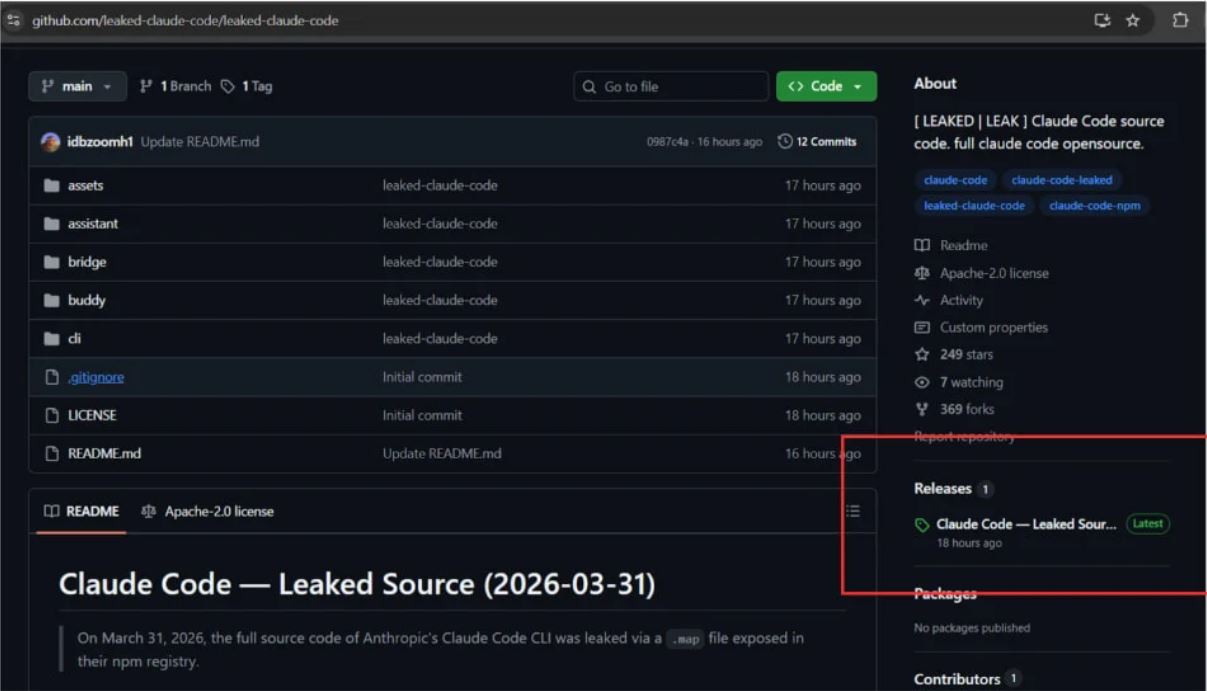Image resolution: width=1207 pixels, height=691 pixels.
Task: Switch to the Apache-2.0 license tab
Action: pyautogui.click(x=207, y=512)
